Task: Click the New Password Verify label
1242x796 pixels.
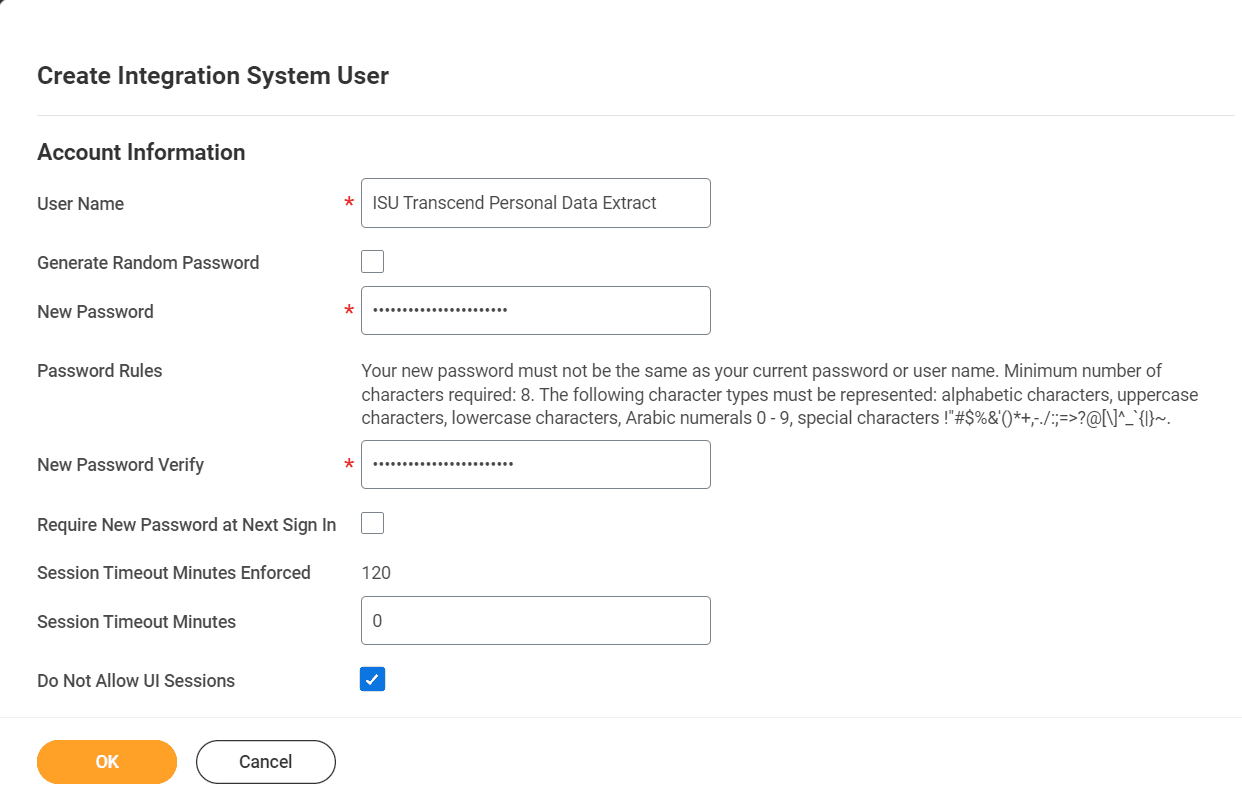Action: (x=120, y=464)
